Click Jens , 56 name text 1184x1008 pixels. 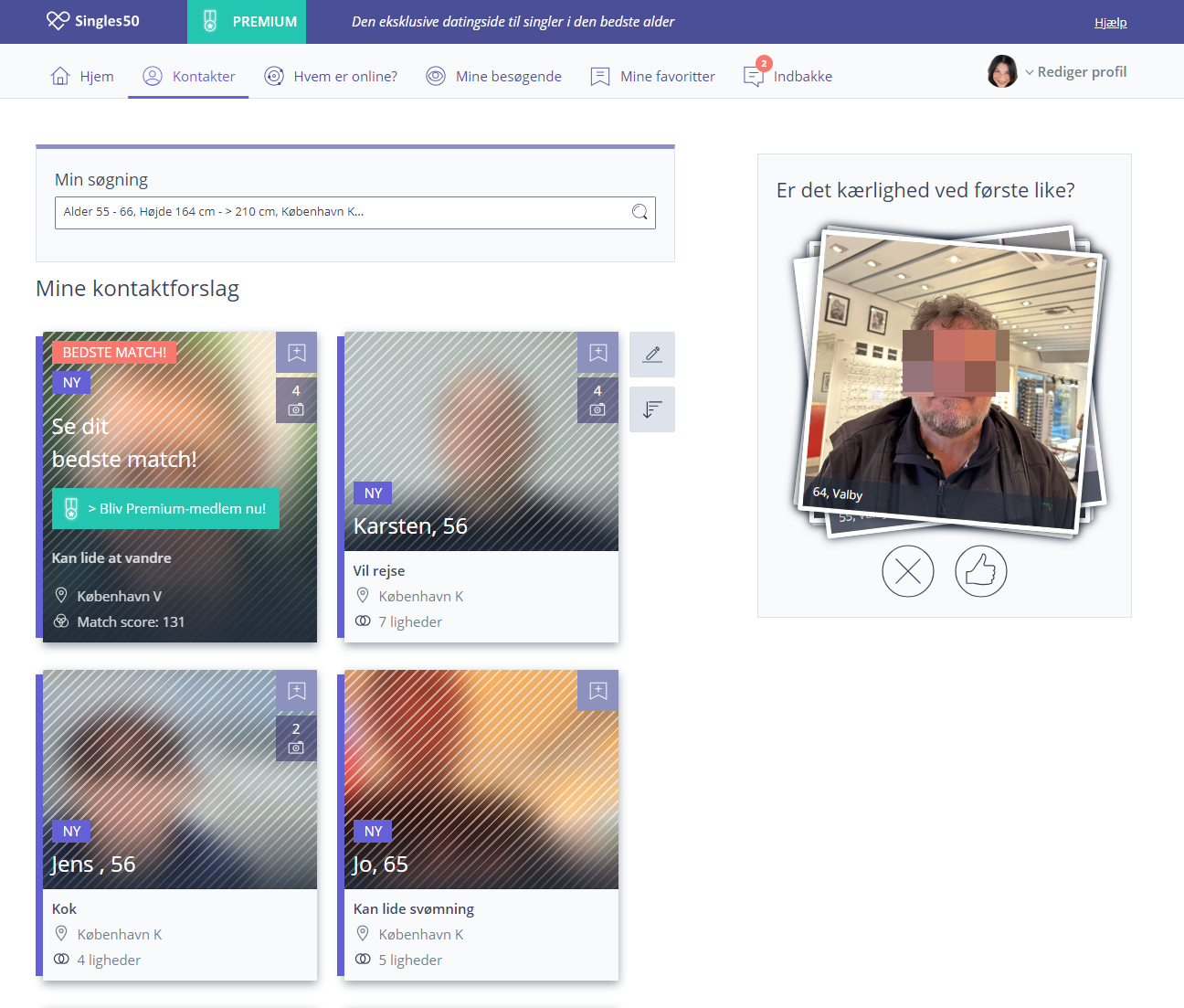[93, 865]
